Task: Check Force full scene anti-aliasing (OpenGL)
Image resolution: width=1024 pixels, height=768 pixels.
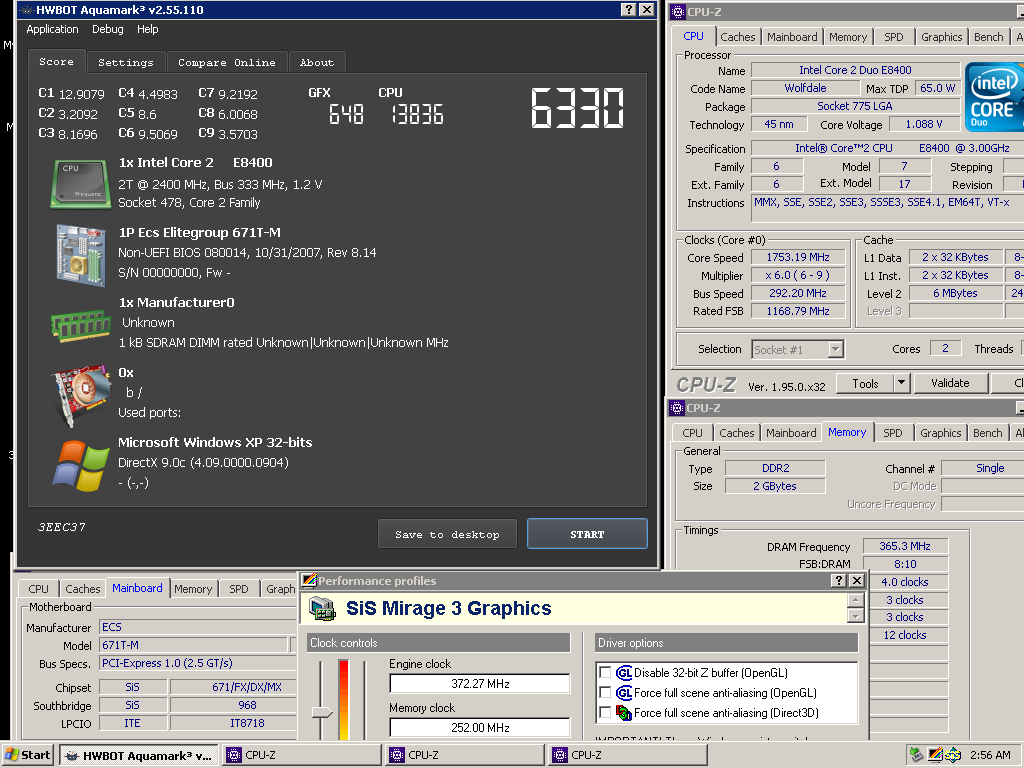Action: (605, 692)
